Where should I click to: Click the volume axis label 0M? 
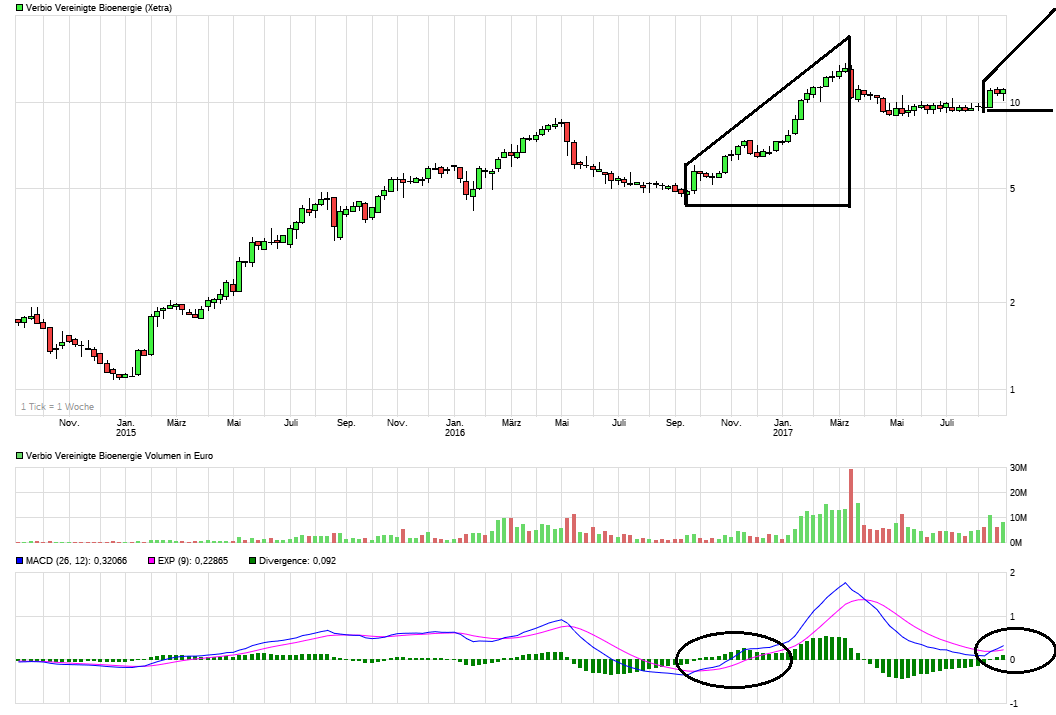click(x=1016, y=542)
